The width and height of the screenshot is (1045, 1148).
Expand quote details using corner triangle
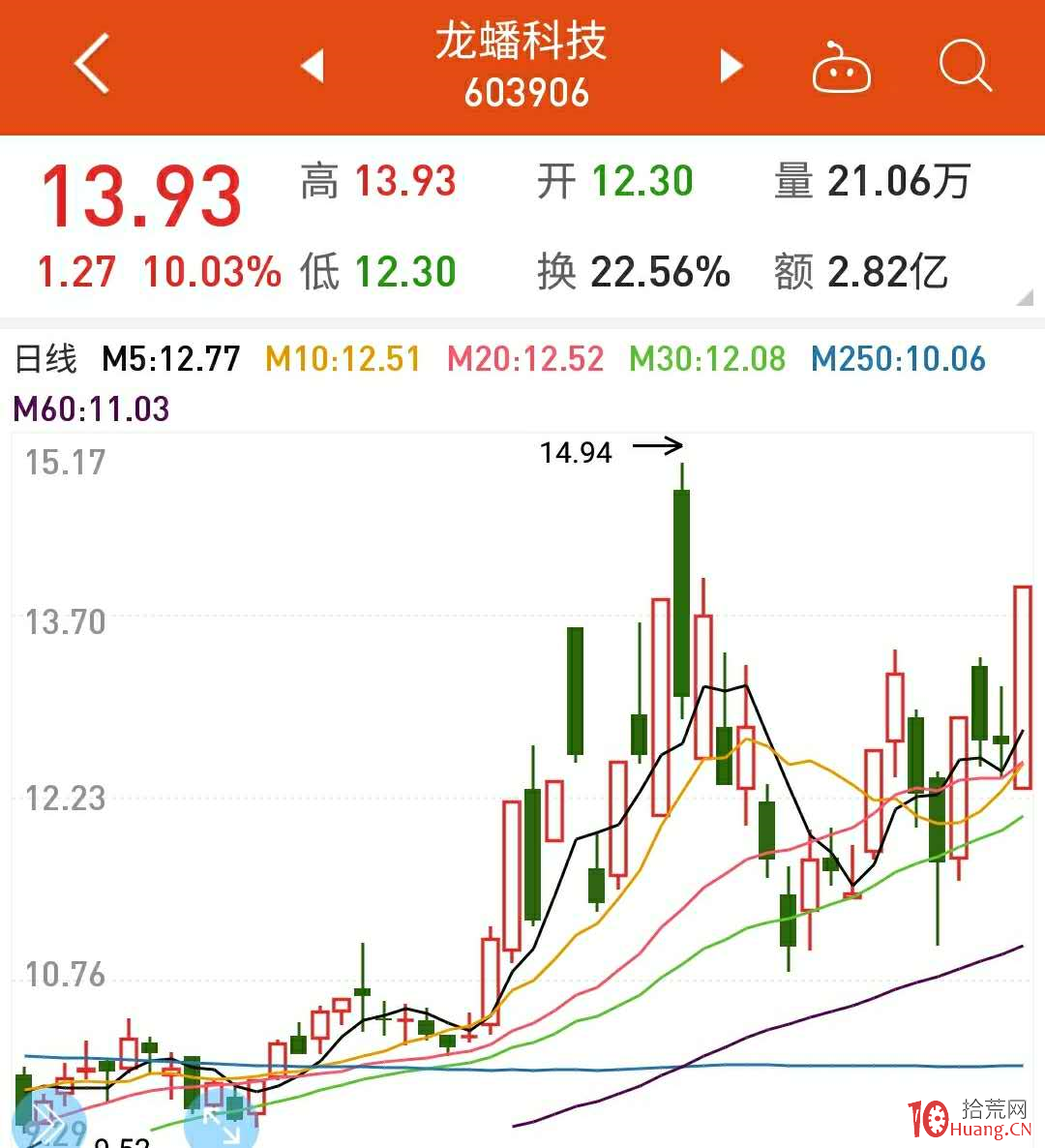tap(1026, 296)
